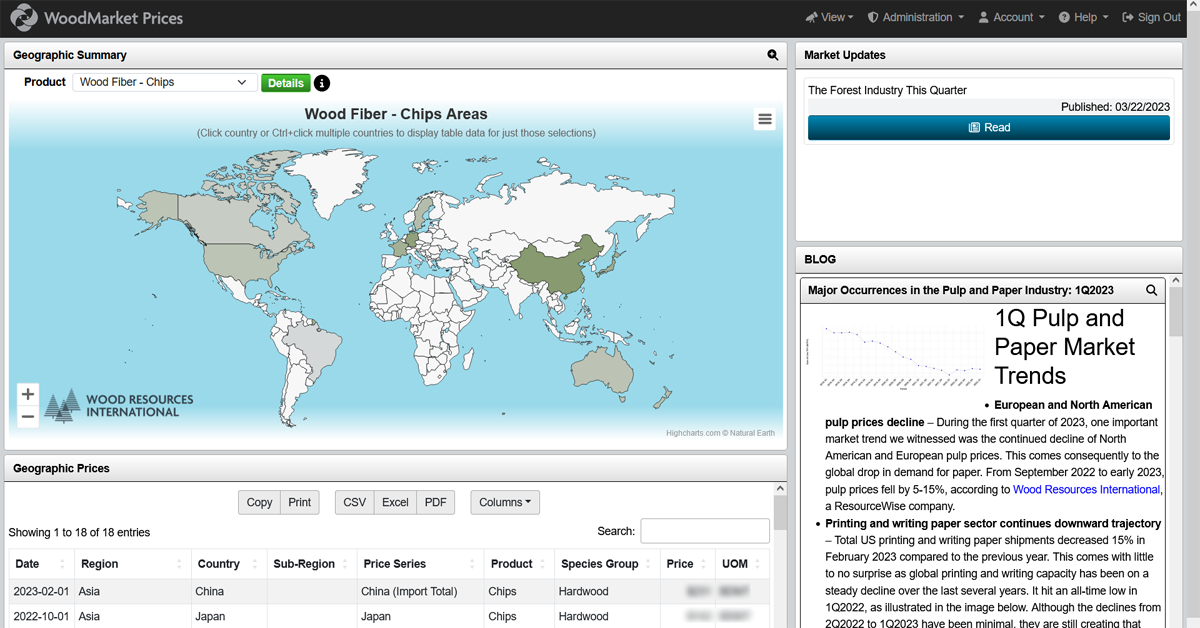The image size is (1200, 628).
Task: Export table as PDF
Action: (435, 502)
